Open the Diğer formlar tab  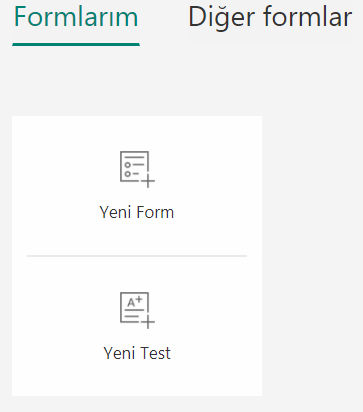tap(270, 17)
